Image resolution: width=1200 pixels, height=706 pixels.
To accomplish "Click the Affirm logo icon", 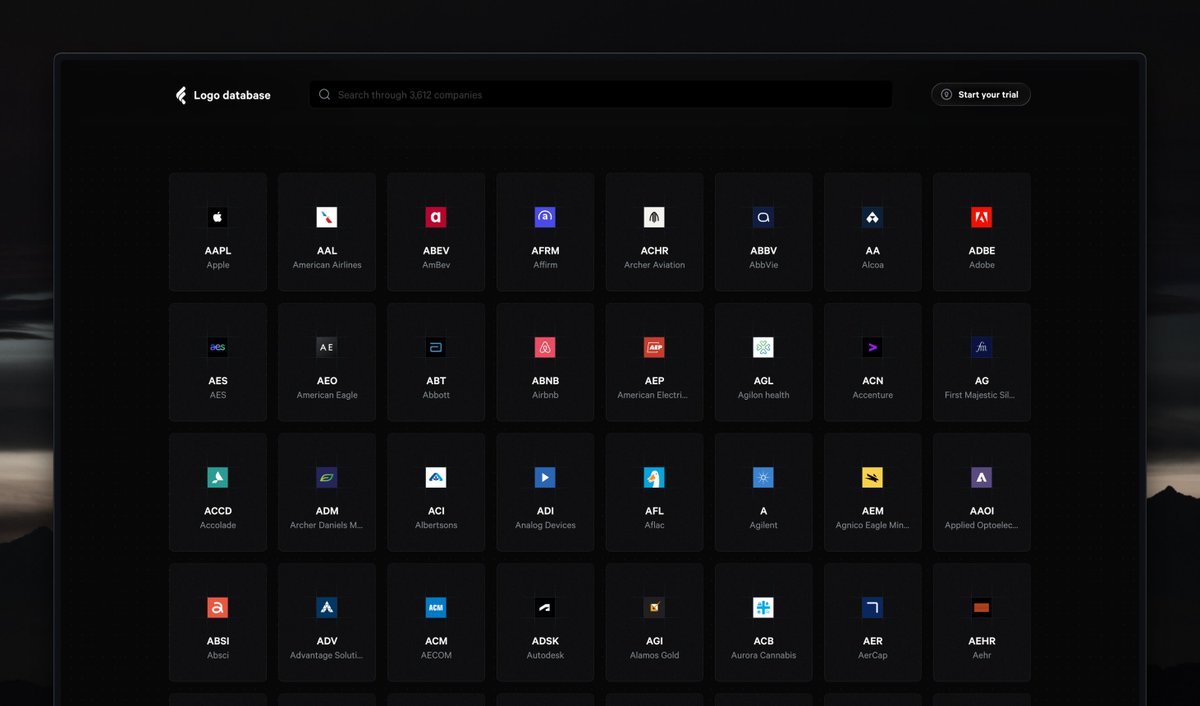I will [545, 217].
